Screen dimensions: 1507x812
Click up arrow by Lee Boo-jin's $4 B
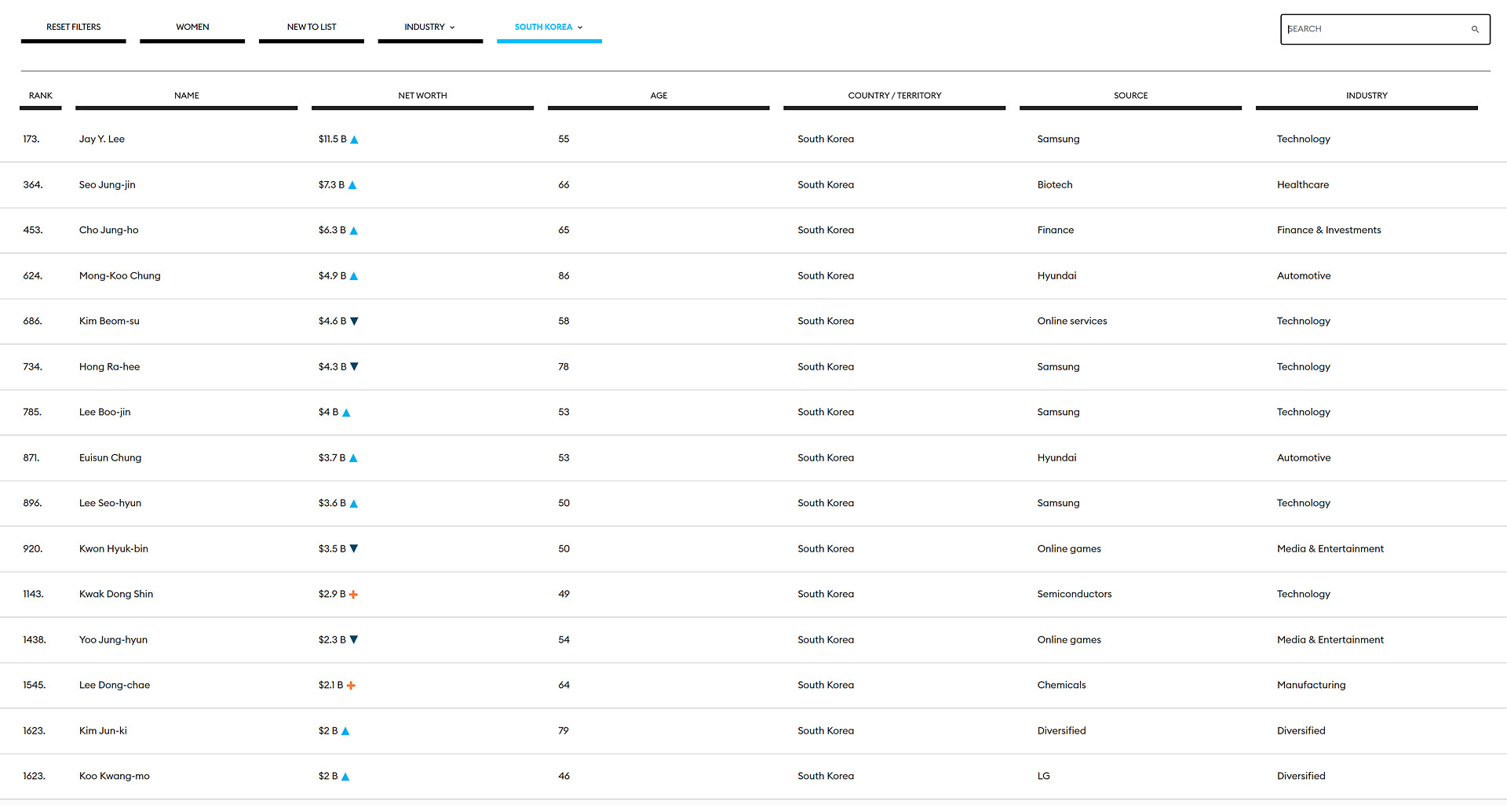(x=346, y=413)
